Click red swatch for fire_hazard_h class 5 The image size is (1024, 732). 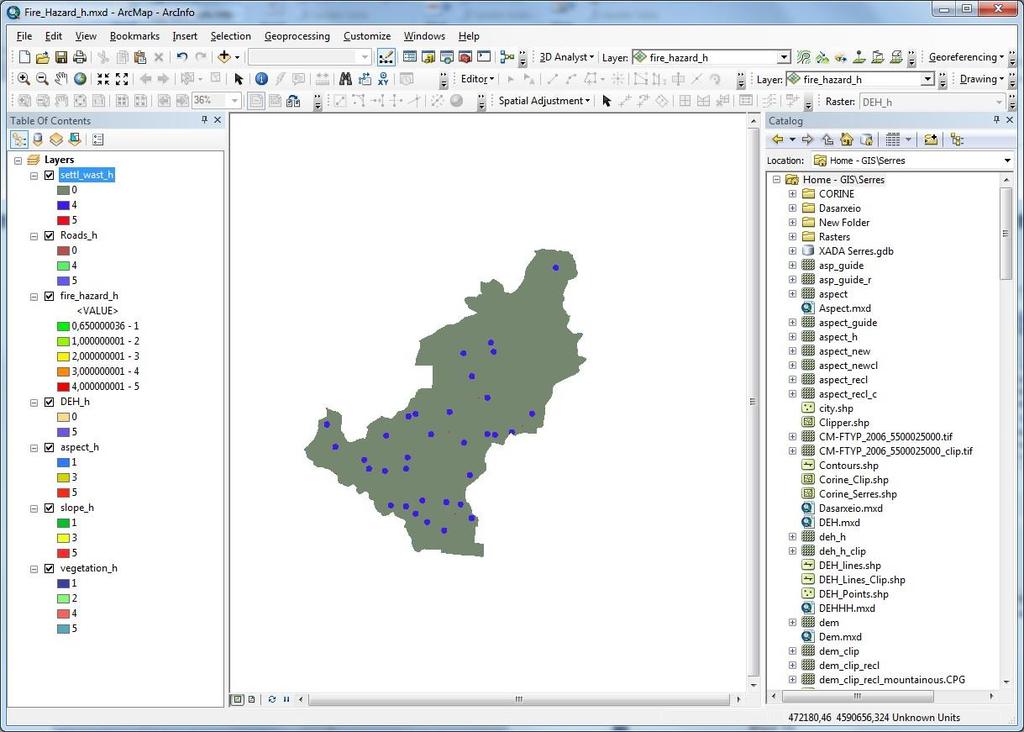pos(63,387)
